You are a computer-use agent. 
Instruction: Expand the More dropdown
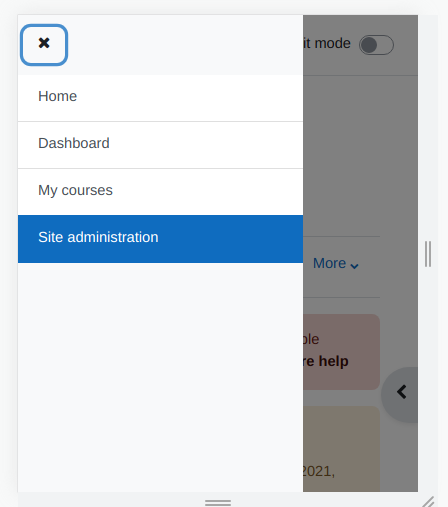tap(336, 263)
